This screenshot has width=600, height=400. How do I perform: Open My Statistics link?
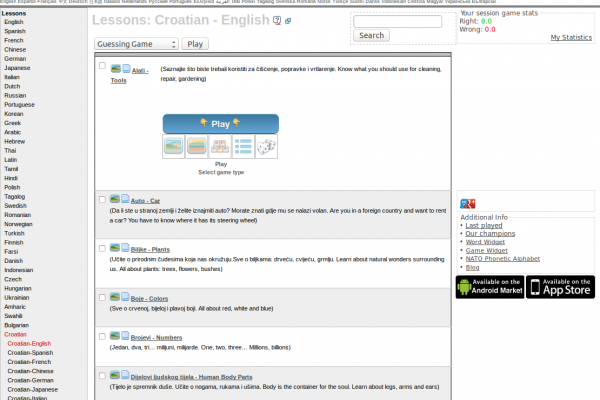pos(571,38)
